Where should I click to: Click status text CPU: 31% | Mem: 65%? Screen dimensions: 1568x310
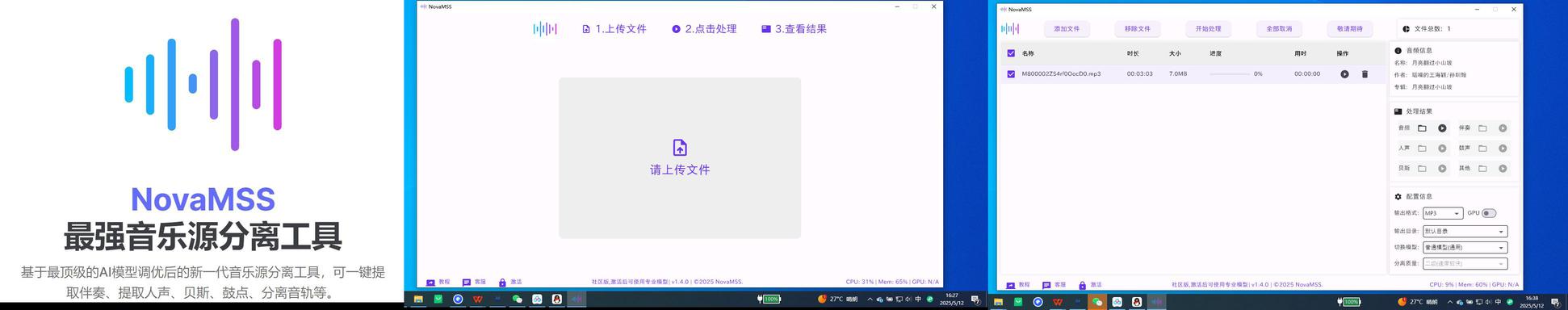876,283
